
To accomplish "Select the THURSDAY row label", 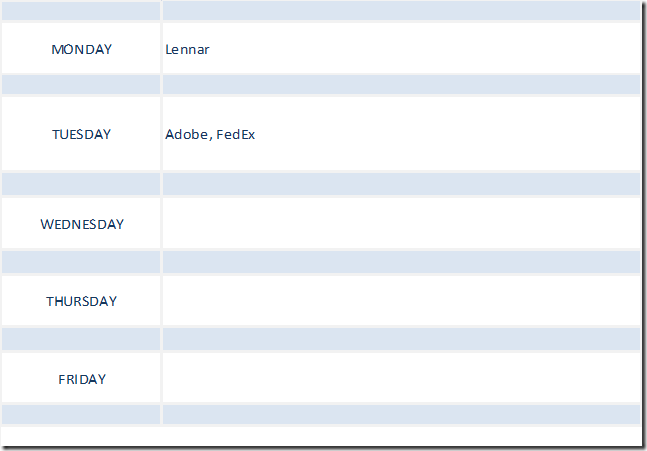I will (x=82, y=301).
